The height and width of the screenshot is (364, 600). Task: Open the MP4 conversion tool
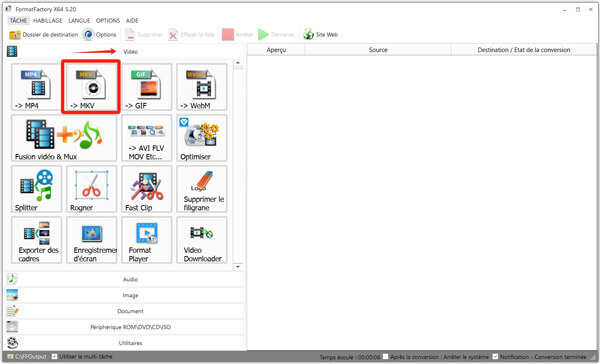tap(36, 87)
